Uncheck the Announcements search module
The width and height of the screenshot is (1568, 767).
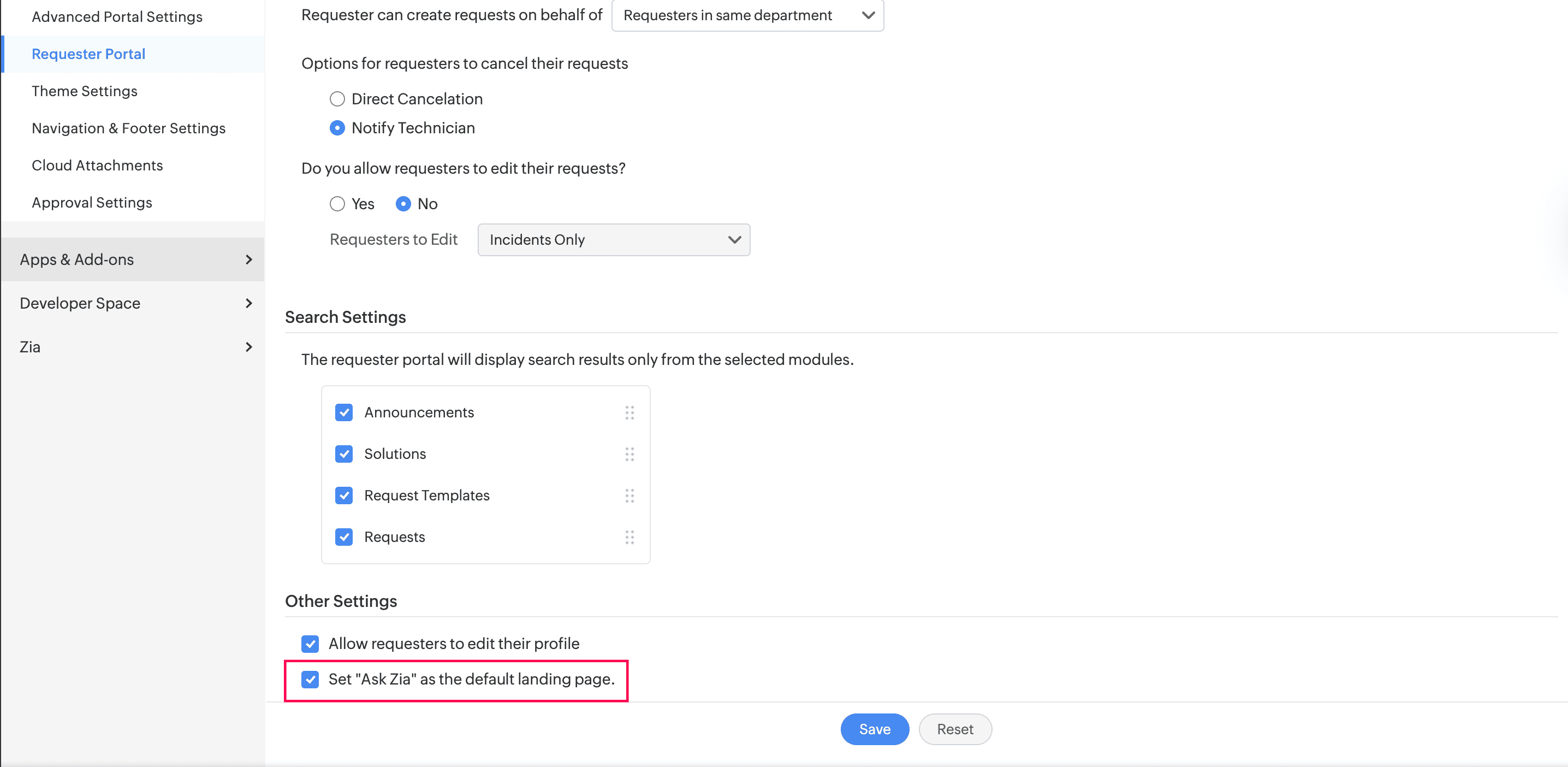coord(344,412)
